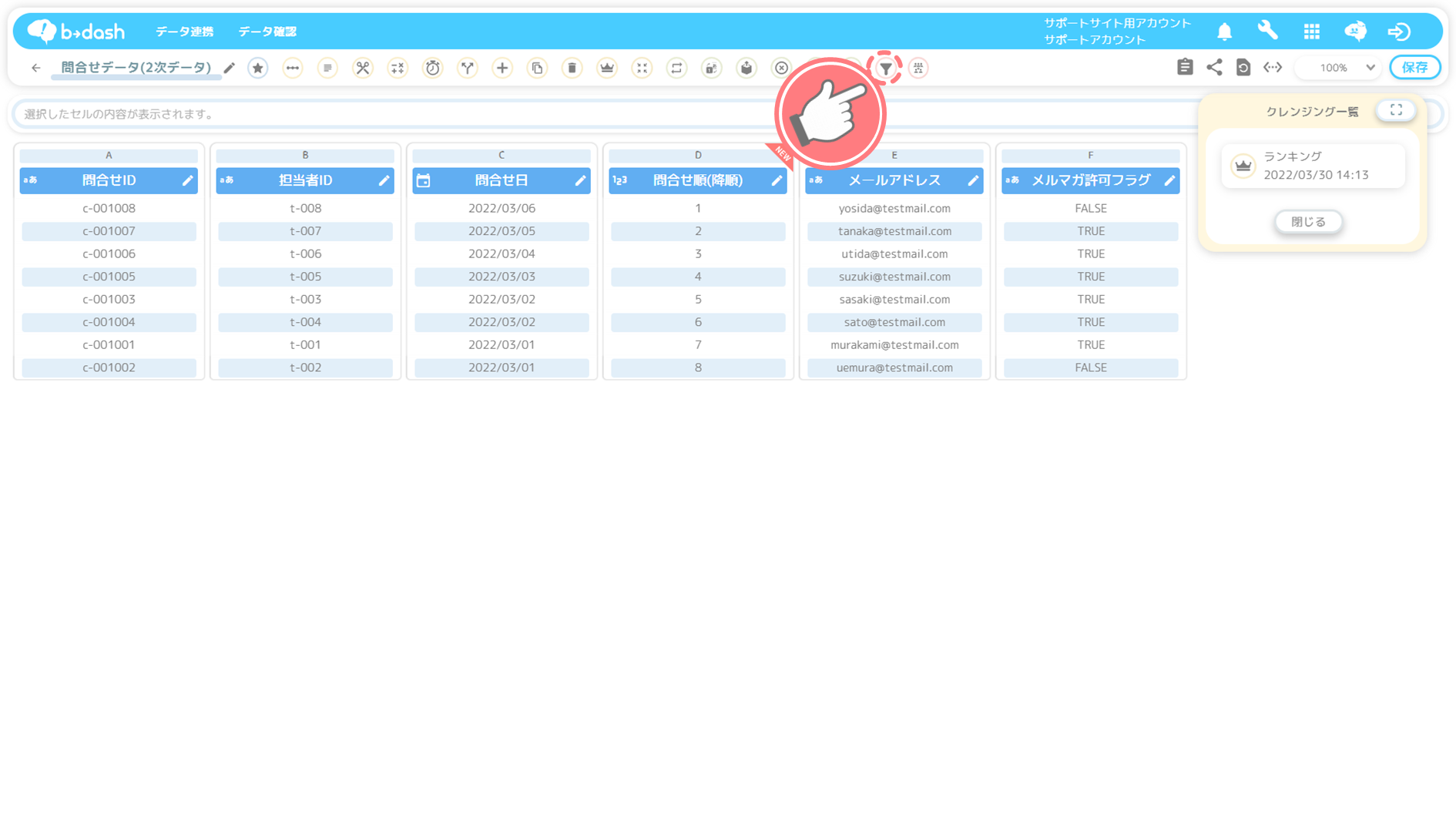
Task: Click the FALSE cell in the uemura row
Action: (x=1091, y=368)
